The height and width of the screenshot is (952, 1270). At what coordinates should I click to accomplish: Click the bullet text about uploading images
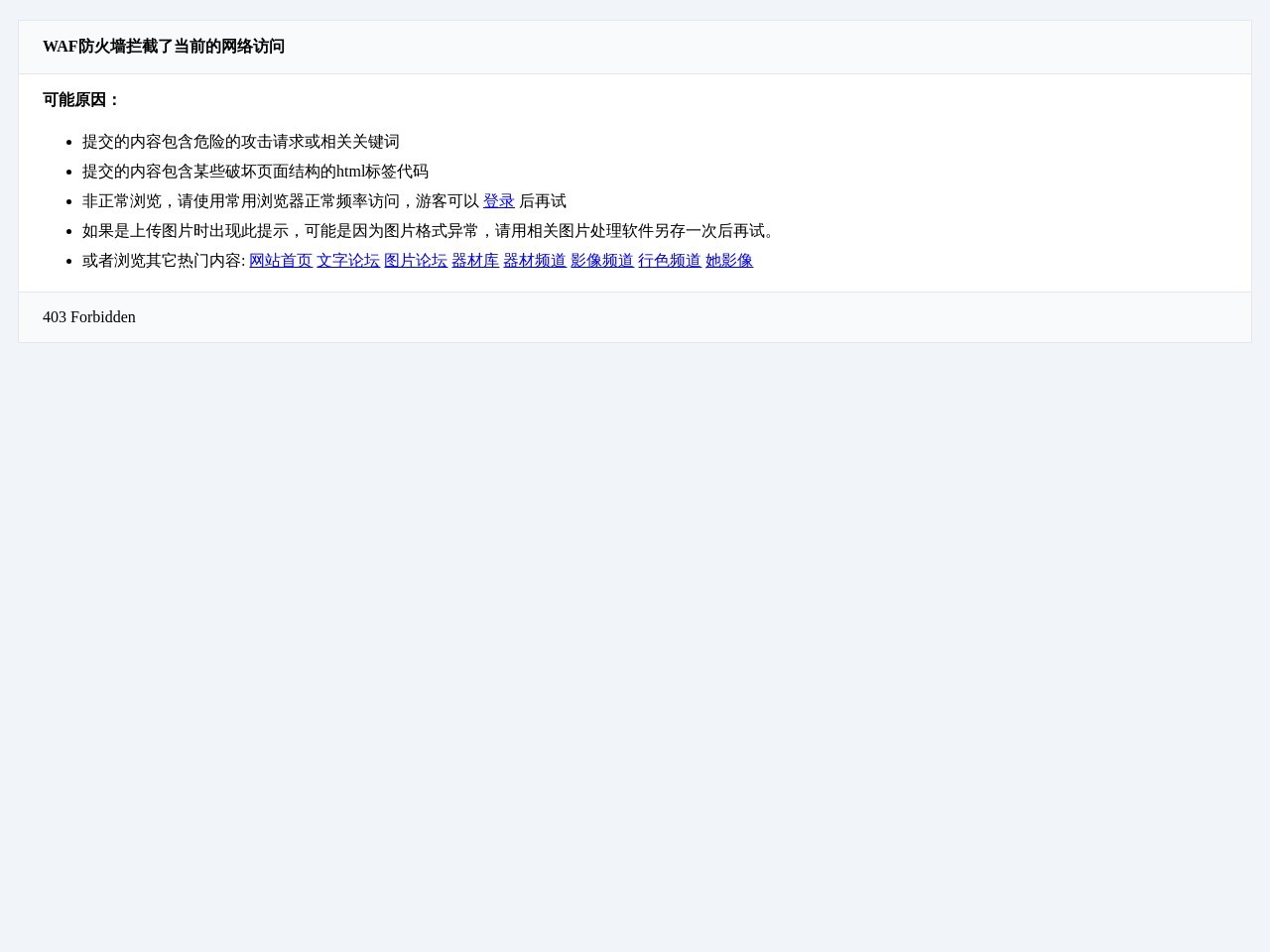tap(429, 231)
